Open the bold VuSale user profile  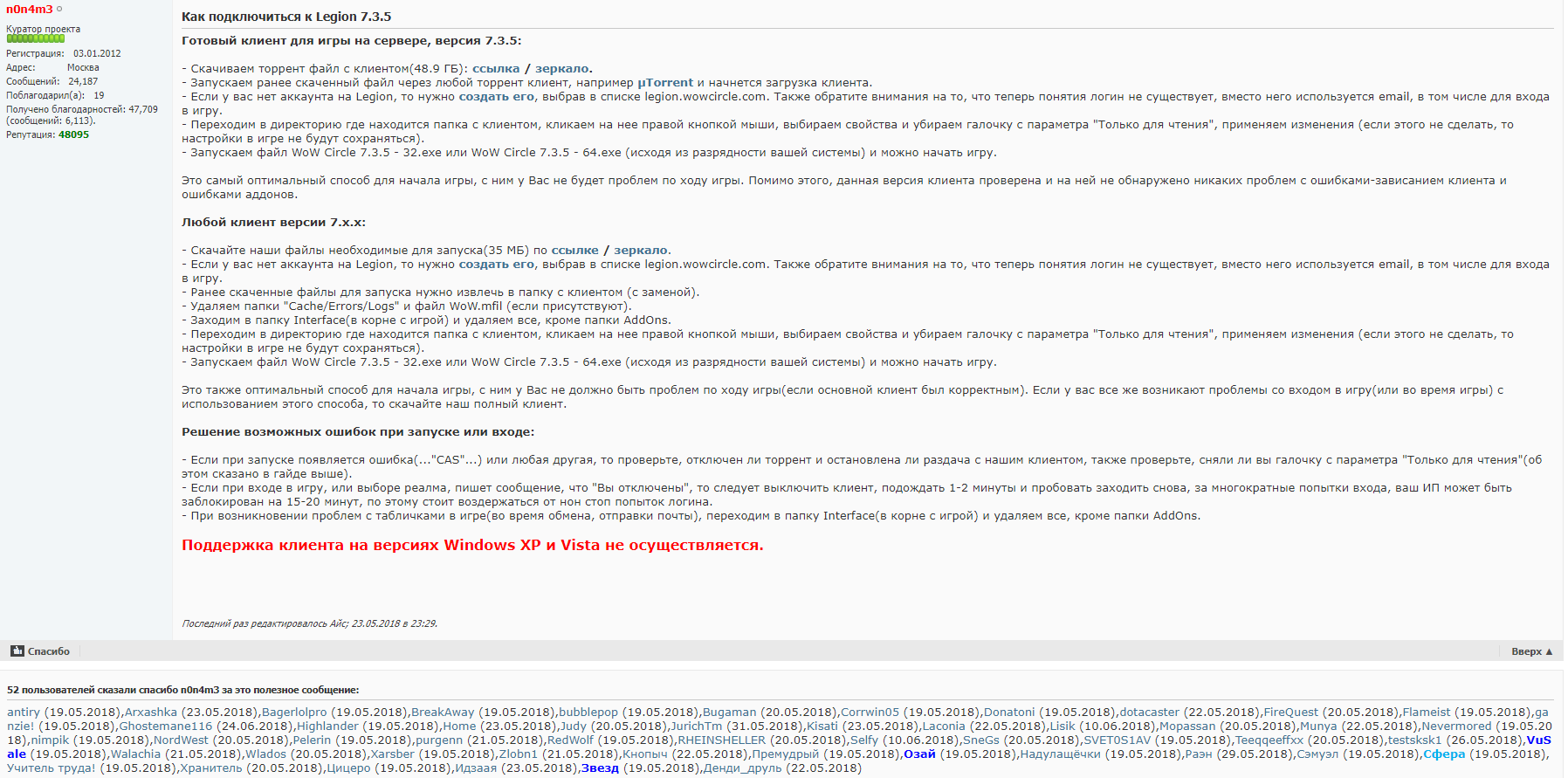1538,740
